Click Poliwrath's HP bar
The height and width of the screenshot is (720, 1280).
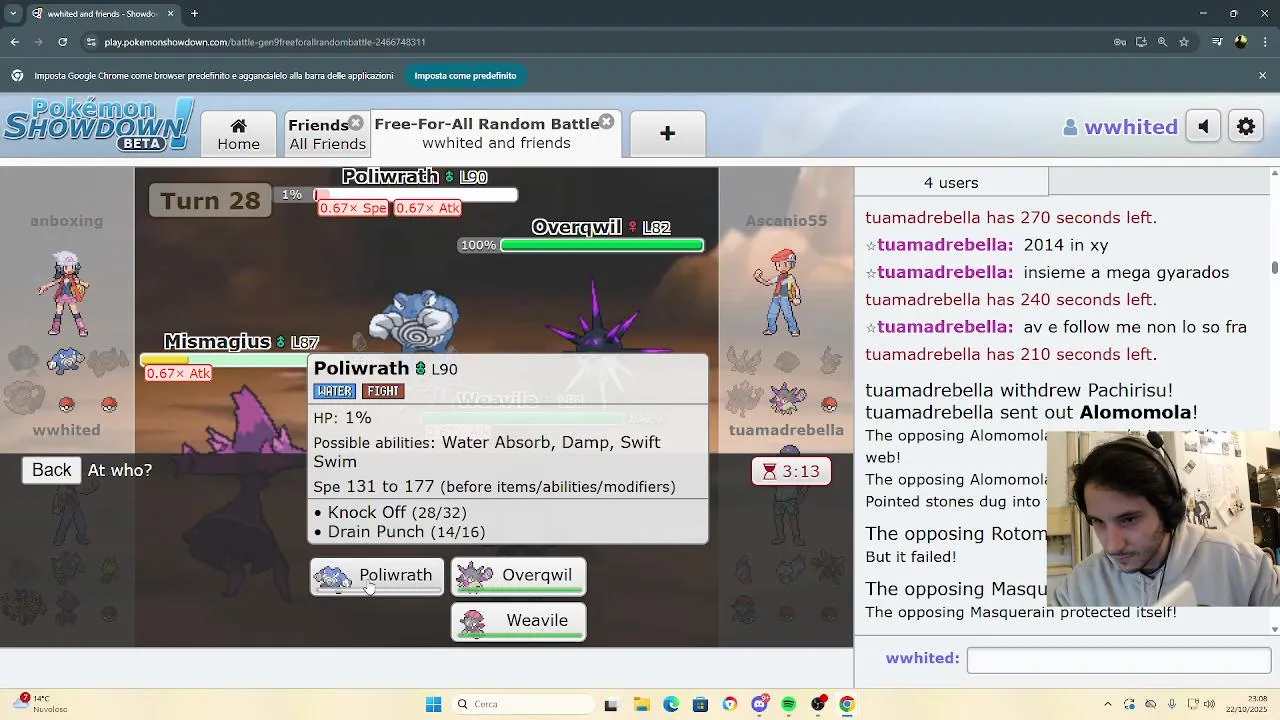tap(415, 195)
